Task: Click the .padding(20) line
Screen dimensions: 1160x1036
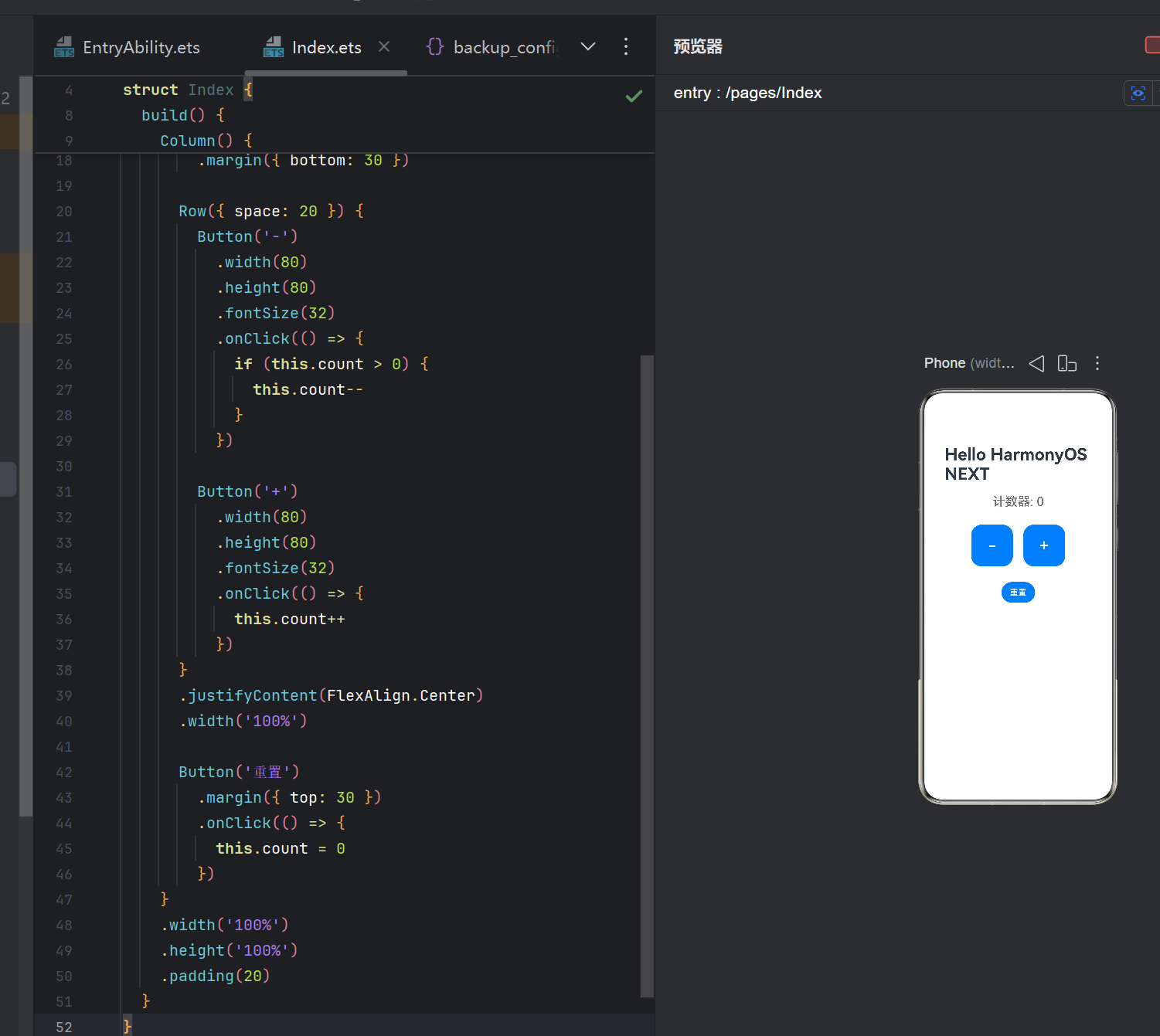Action: pos(216,976)
